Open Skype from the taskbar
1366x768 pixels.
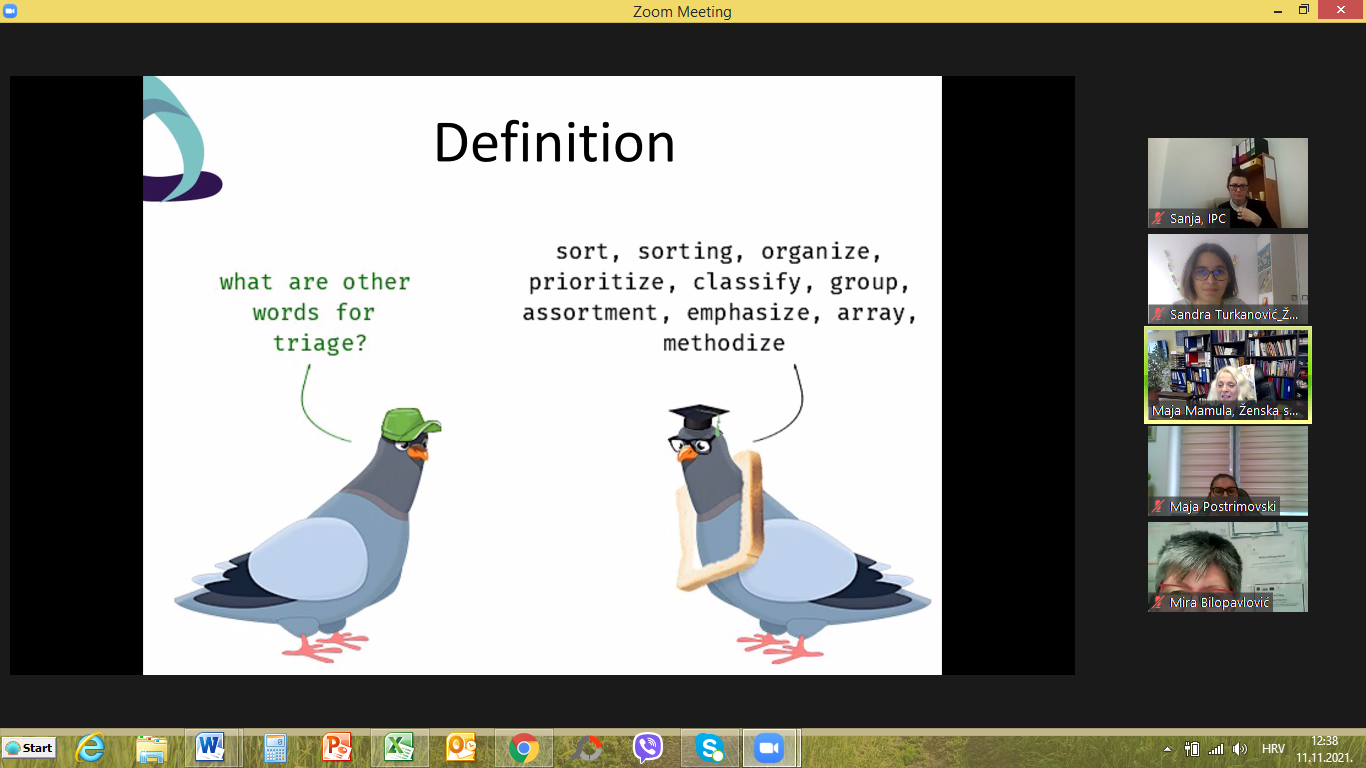710,748
